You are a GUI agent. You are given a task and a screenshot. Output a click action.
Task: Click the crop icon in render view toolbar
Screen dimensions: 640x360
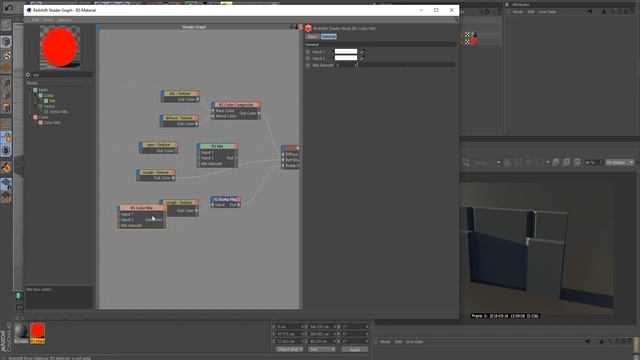click(x=466, y=162)
